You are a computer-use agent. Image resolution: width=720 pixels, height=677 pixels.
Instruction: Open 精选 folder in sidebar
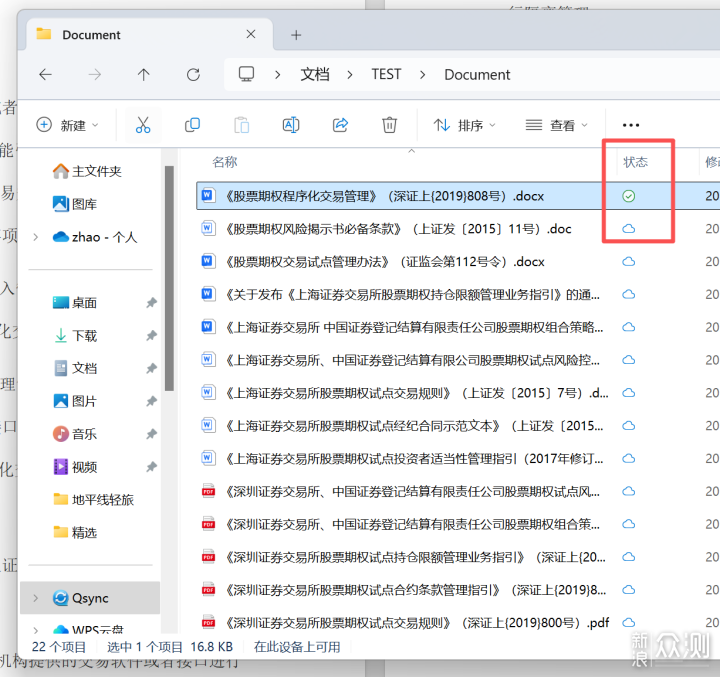tap(75, 533)
